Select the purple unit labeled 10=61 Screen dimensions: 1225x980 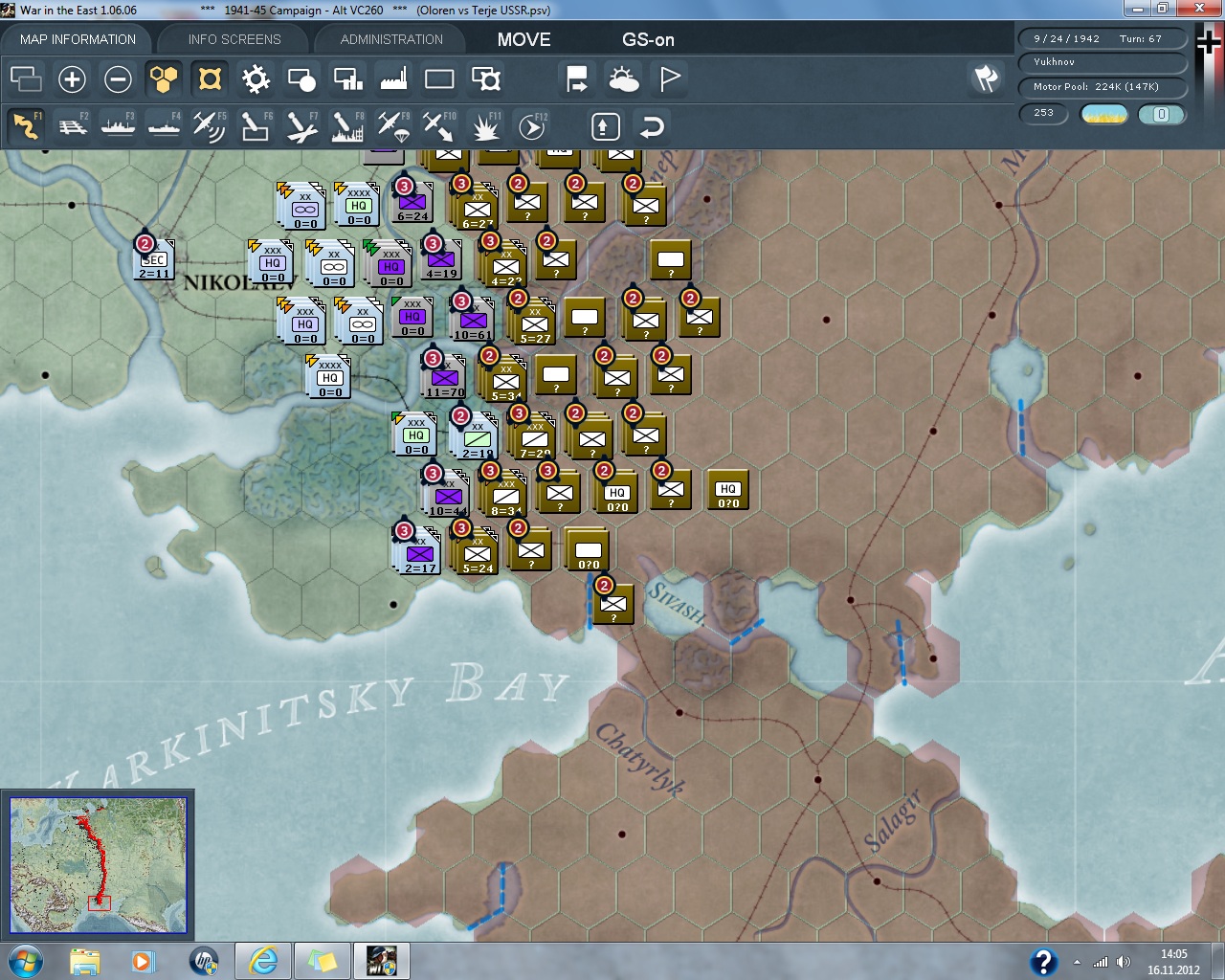473,319
